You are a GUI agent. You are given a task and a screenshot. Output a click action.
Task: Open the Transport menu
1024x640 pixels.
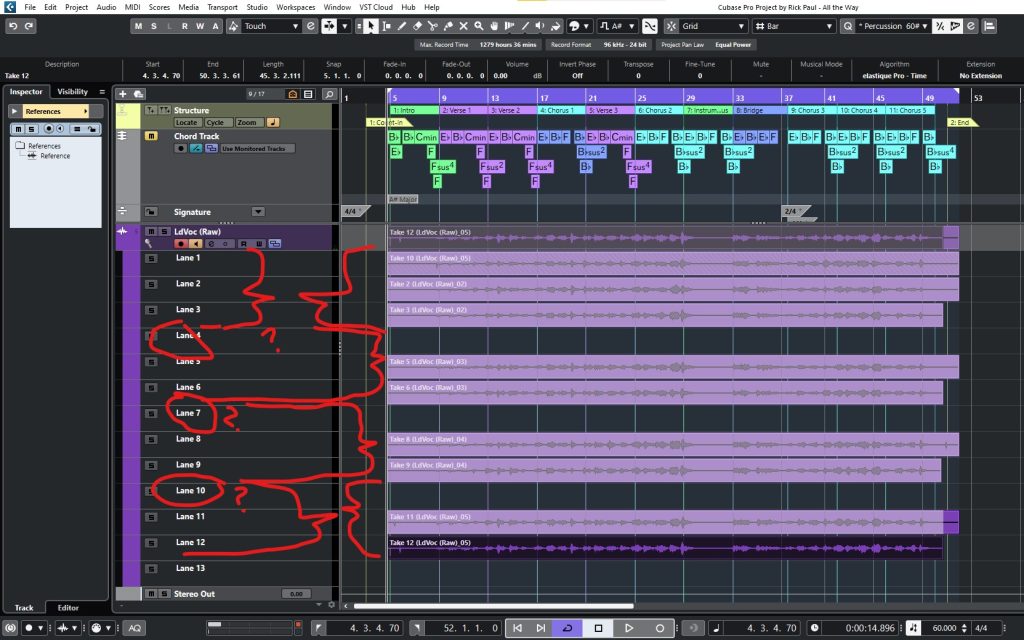click(222, 7)
